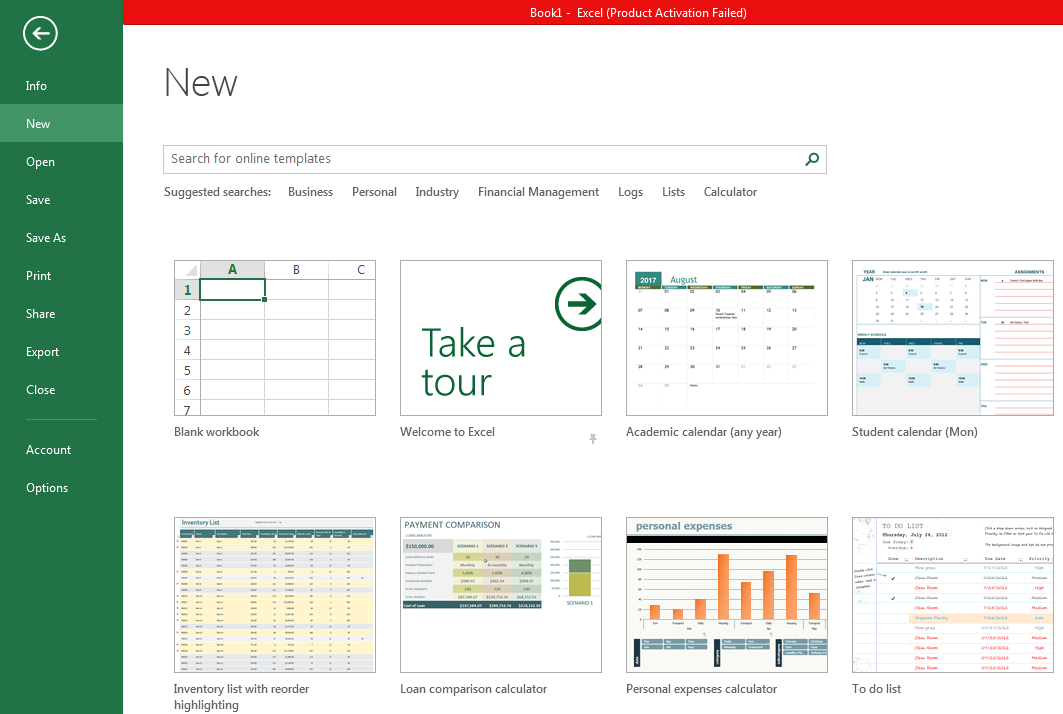The image size is (1063, 714).
Task: Click the back arrow circle icon
Action: tap(40, 33)
